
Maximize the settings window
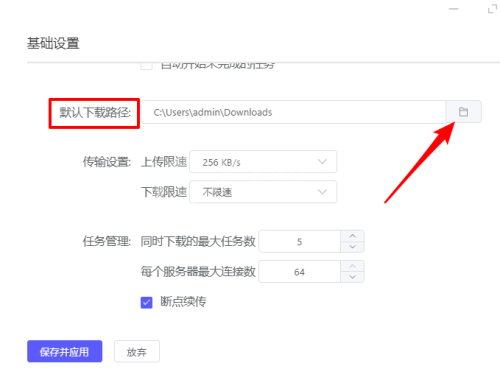coord(492,9)
